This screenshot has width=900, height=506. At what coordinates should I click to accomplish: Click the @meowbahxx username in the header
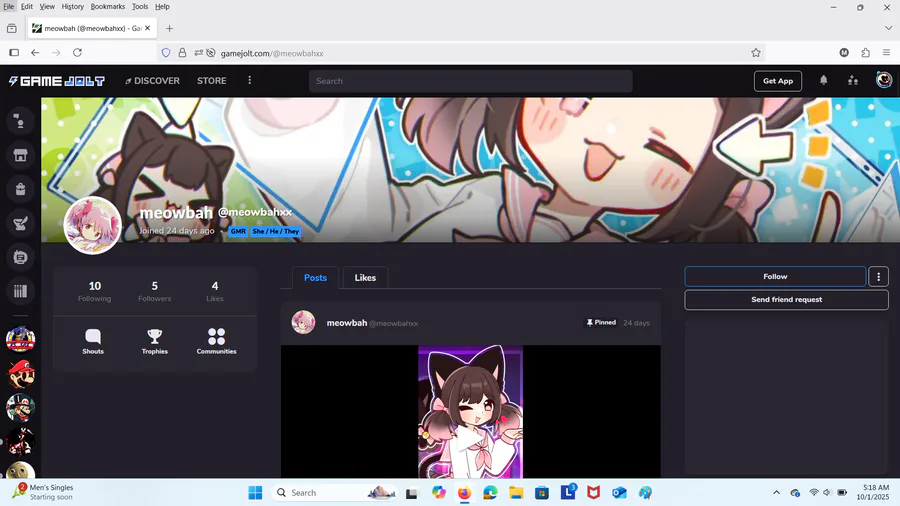pos(255,212)
